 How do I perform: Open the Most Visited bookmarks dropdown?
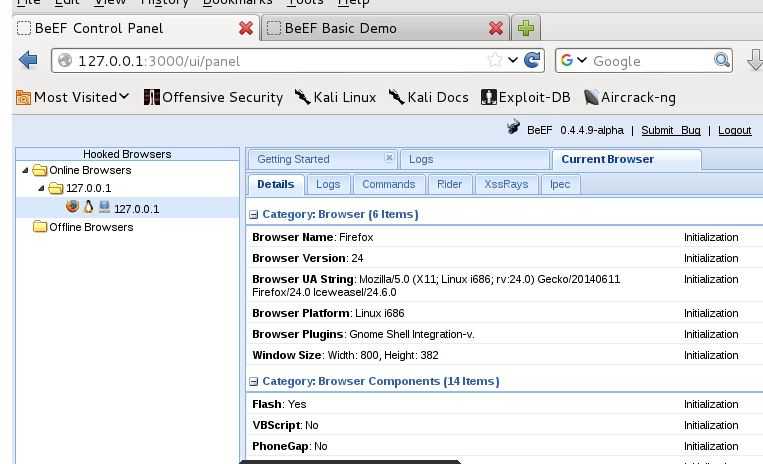click(73, 97)
